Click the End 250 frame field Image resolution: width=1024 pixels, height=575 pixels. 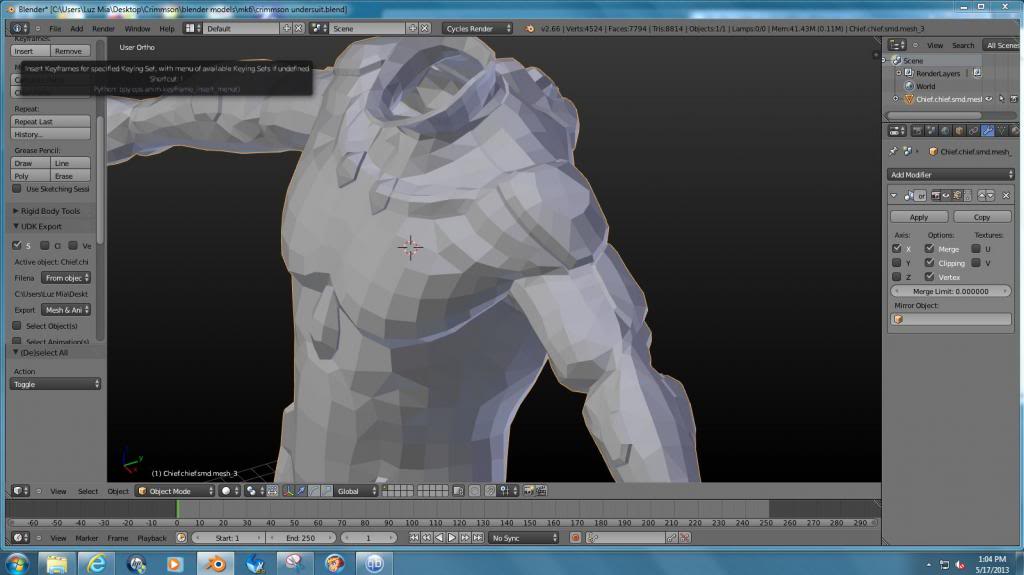(x=300, y=538)
